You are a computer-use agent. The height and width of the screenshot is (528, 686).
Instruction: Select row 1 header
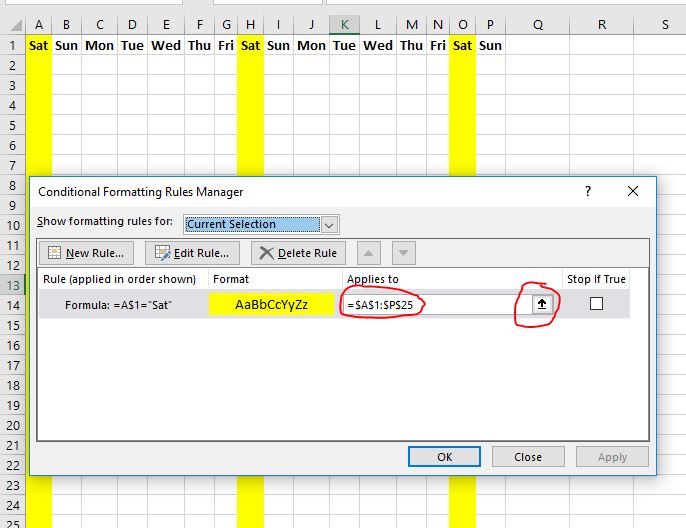click(13, 45)
